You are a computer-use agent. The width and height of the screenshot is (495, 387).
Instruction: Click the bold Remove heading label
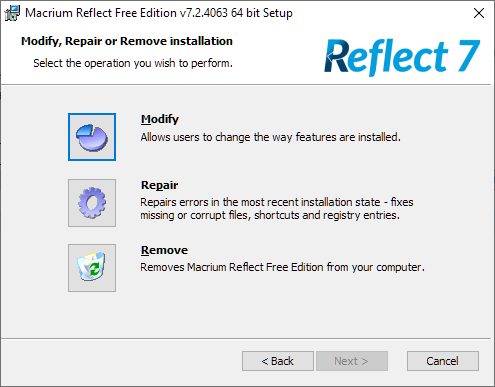coord(164,250)
